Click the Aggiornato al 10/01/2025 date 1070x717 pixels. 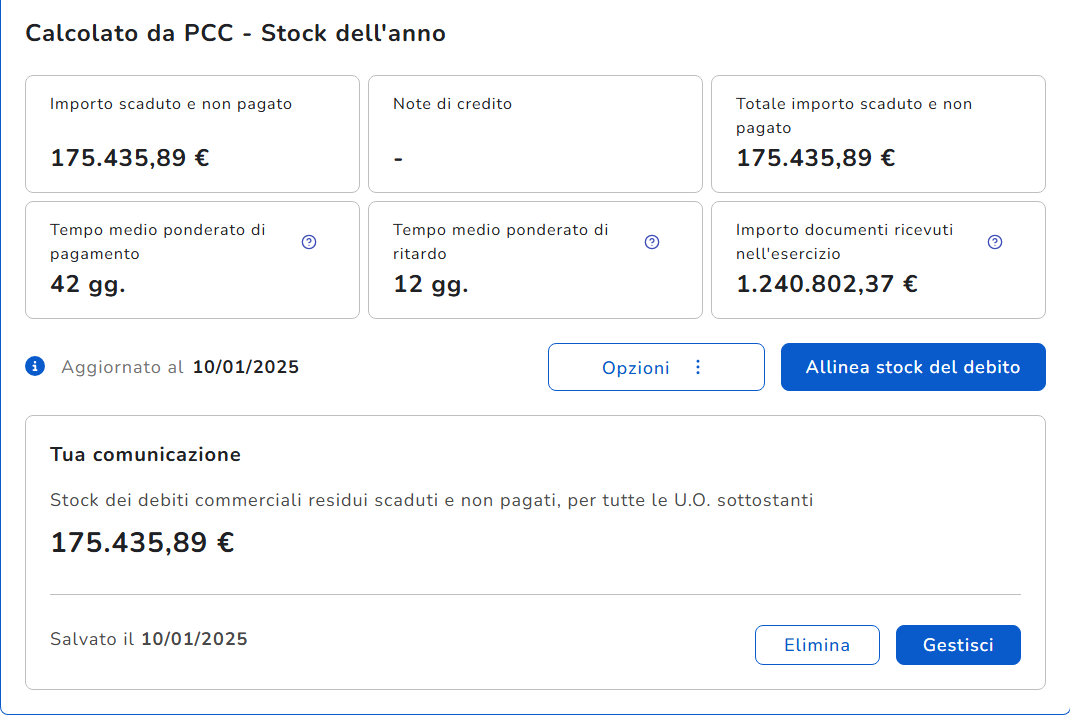point(245,367)
